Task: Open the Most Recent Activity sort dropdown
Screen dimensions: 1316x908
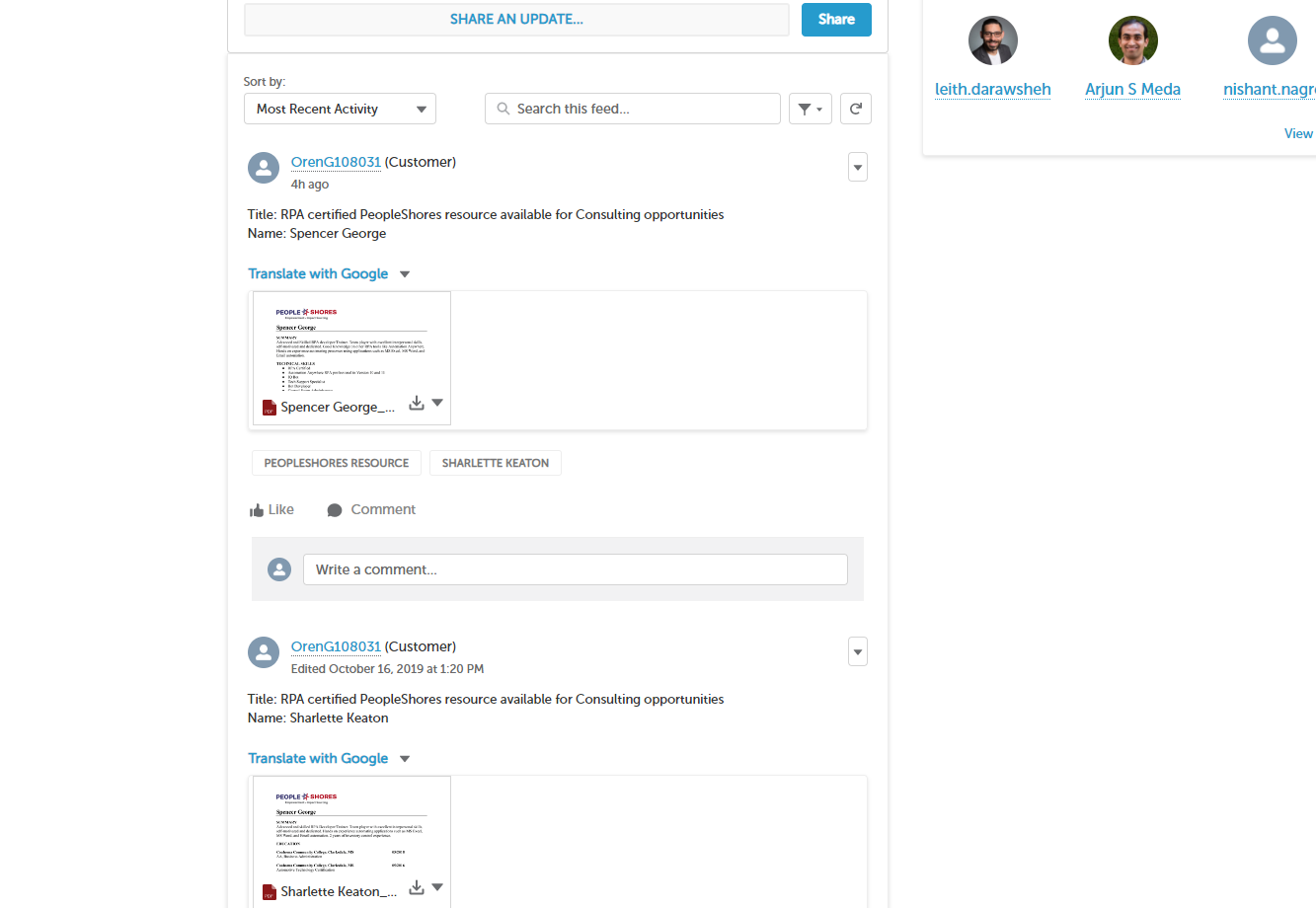Action: point(340,110)
